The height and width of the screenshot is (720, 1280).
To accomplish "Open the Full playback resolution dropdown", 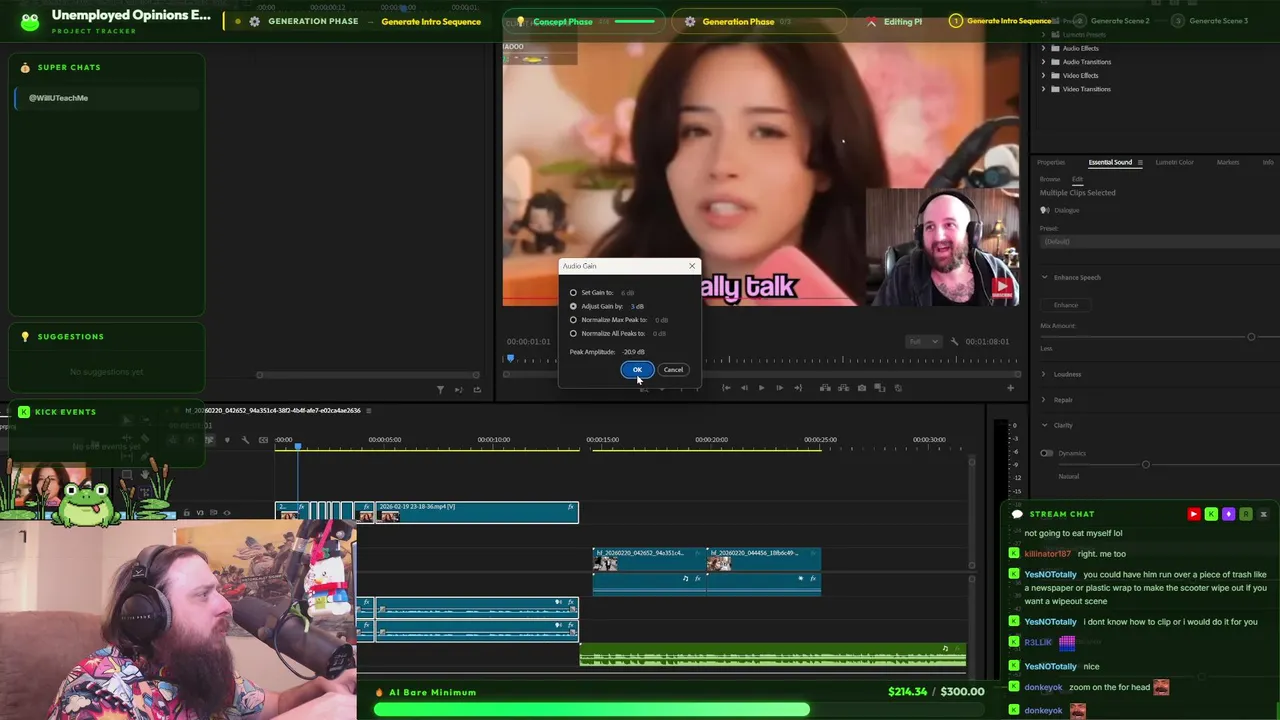I will pyautogui.click(x=923, y=341).
